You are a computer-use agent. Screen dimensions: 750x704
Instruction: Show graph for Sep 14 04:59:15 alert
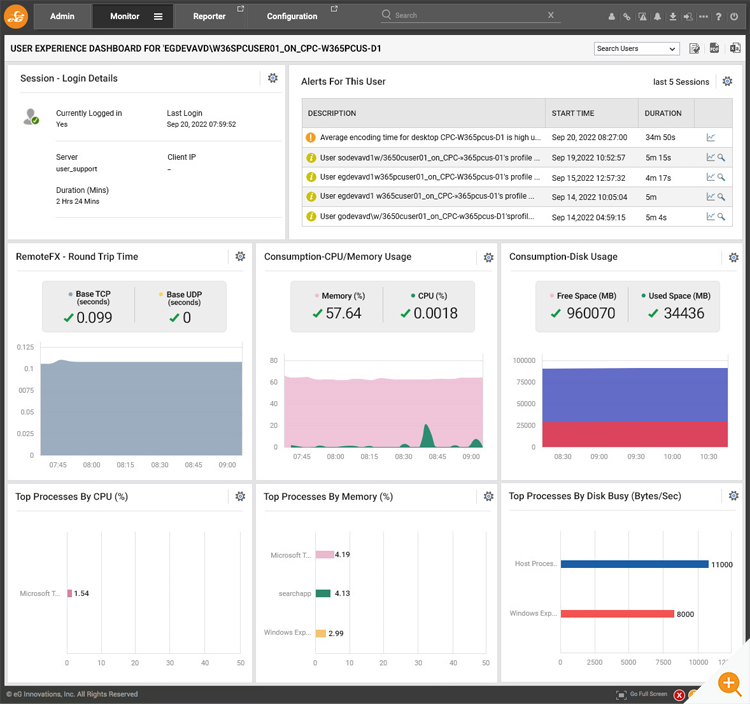tap(711, 217)
